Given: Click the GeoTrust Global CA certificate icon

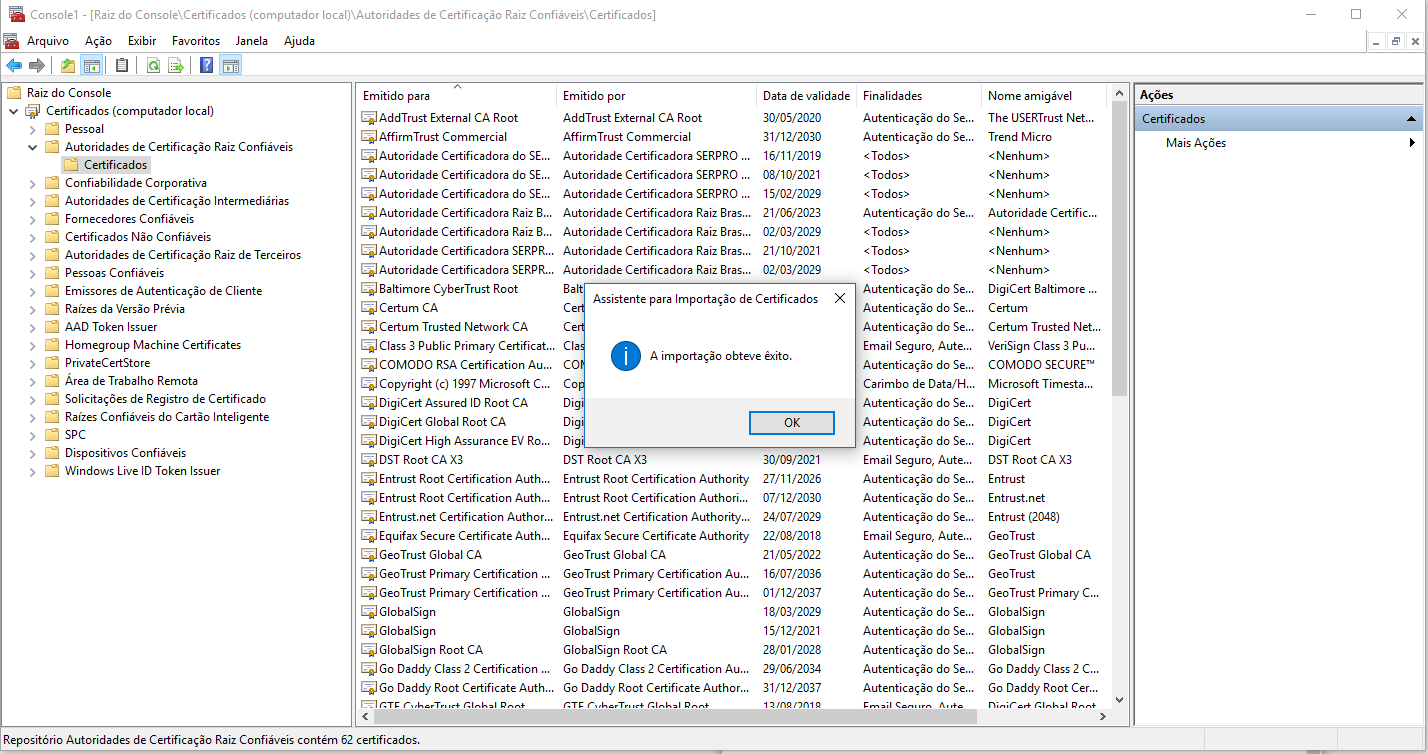Looking at the screenshot, I should pos(369,555).
